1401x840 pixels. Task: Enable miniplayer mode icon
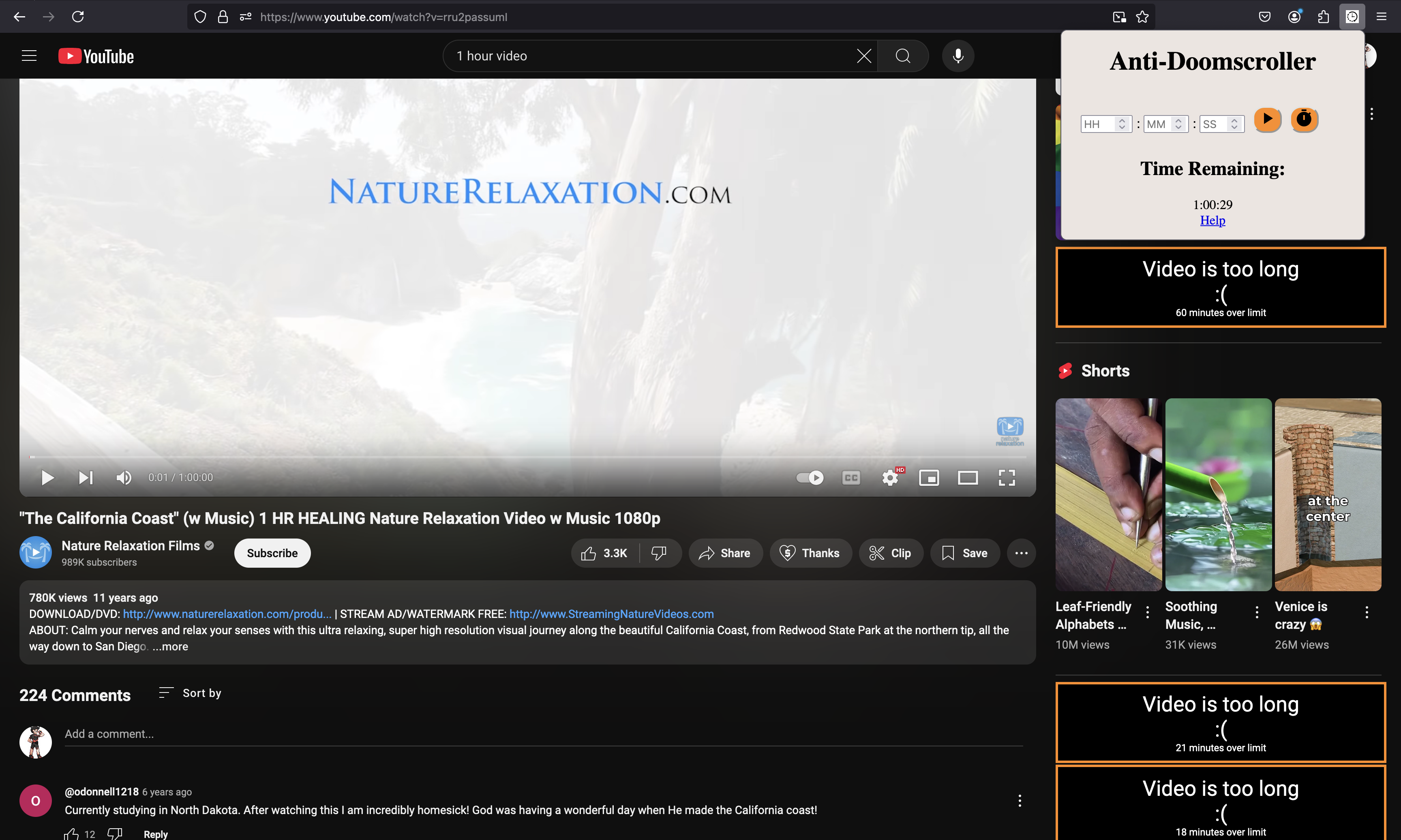(929, 478)
